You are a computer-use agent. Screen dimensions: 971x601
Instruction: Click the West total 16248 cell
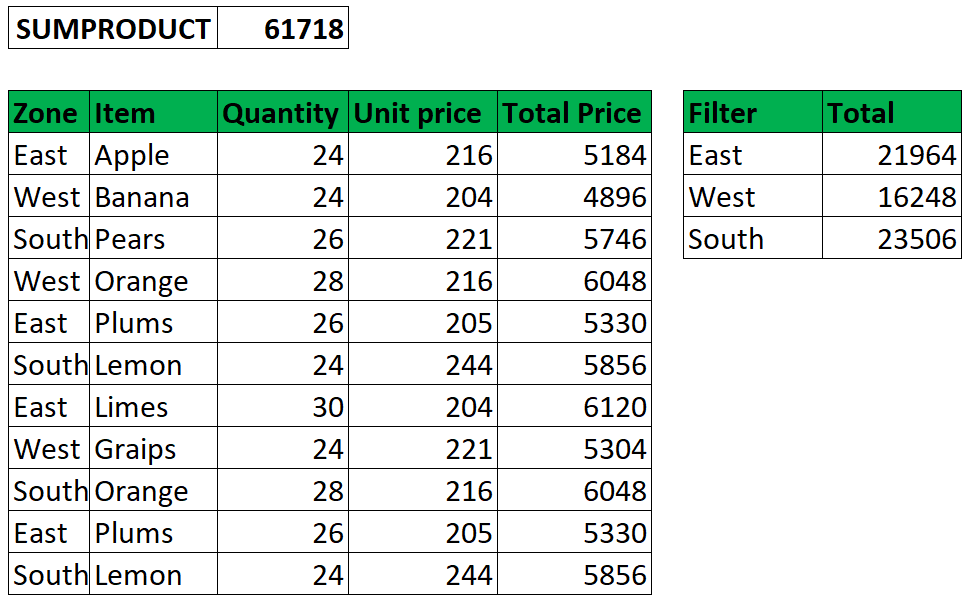tap(892, 196)
